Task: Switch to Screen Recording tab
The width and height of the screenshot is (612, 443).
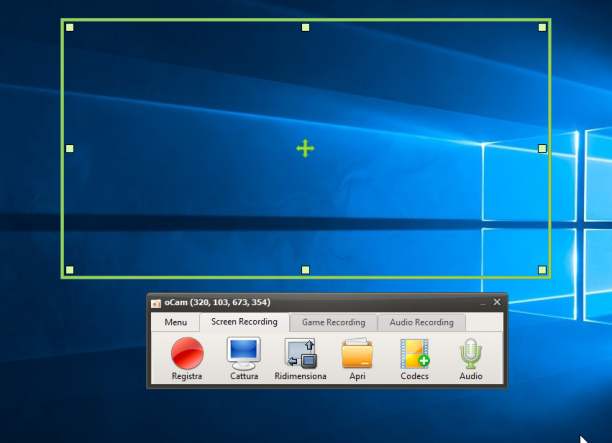Action: [244, 322]
